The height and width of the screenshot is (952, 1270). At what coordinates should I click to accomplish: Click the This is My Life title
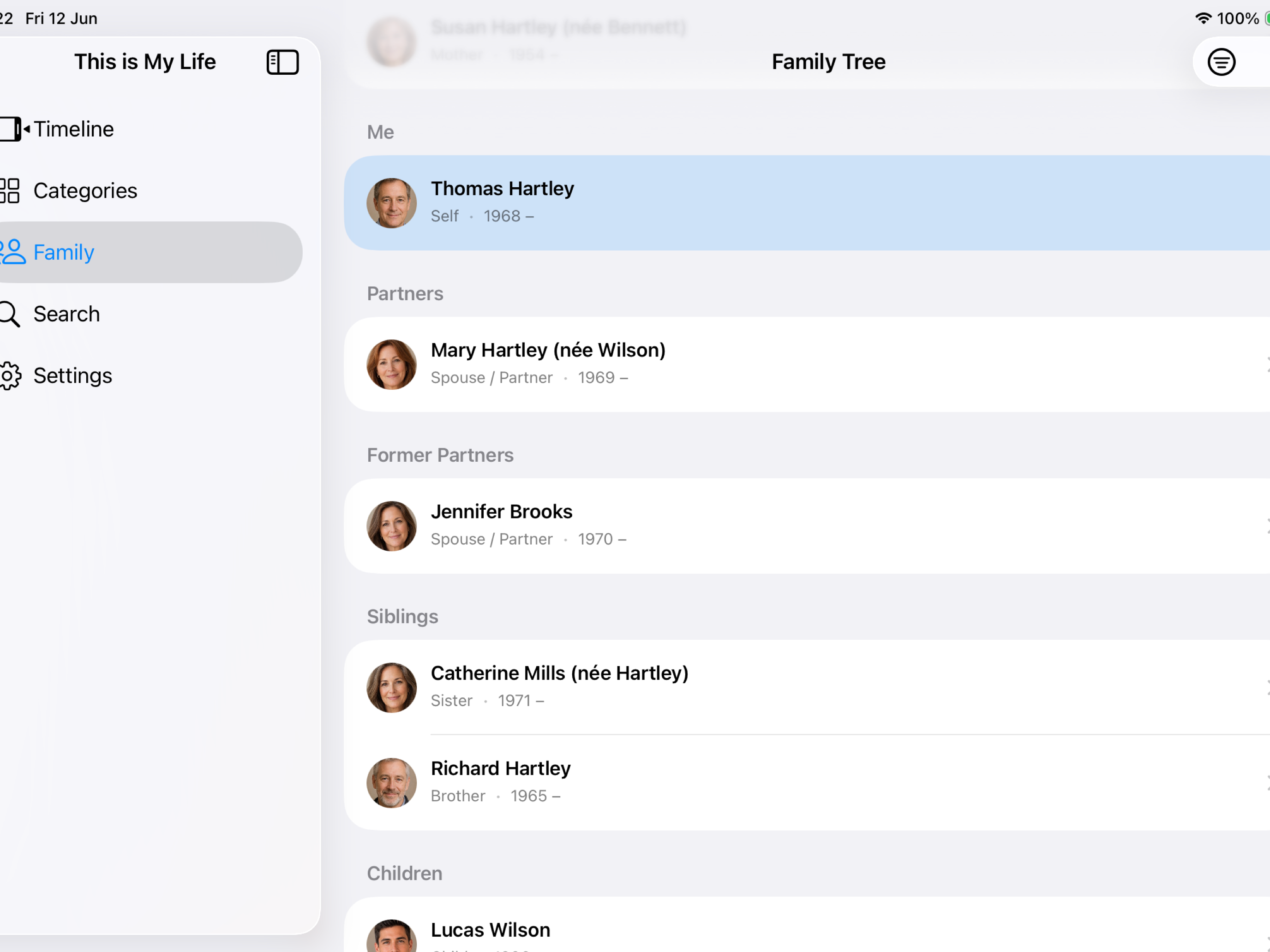point(145,62)
